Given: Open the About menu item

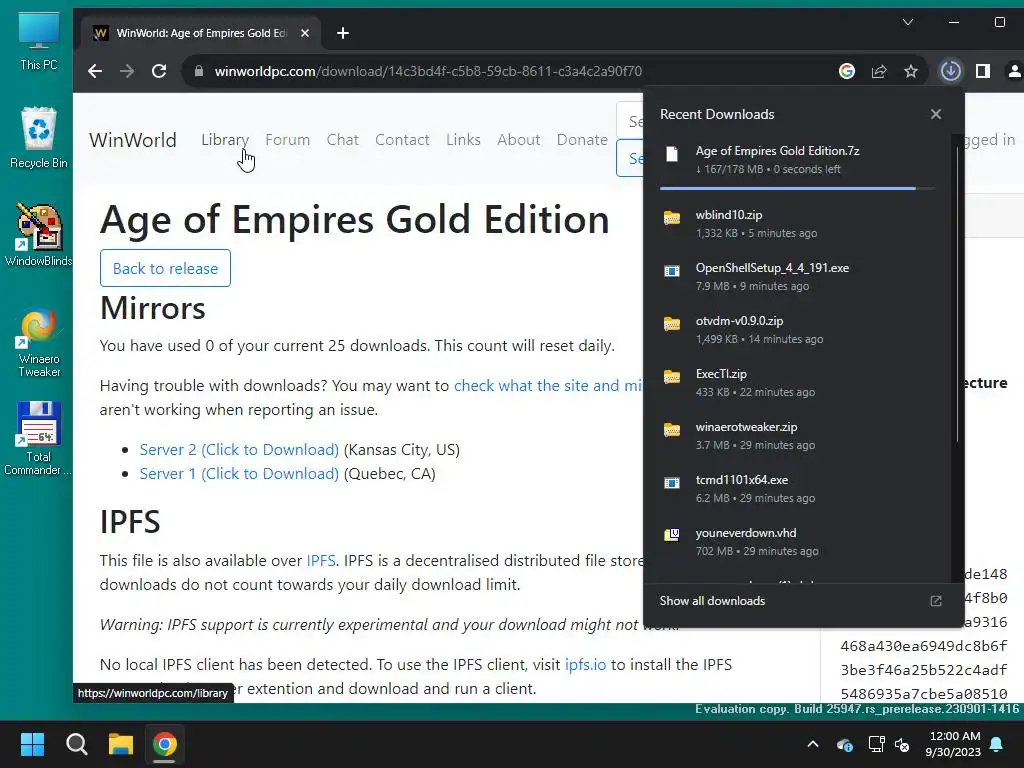Looking at the screenshot, I should click(519, 140).
